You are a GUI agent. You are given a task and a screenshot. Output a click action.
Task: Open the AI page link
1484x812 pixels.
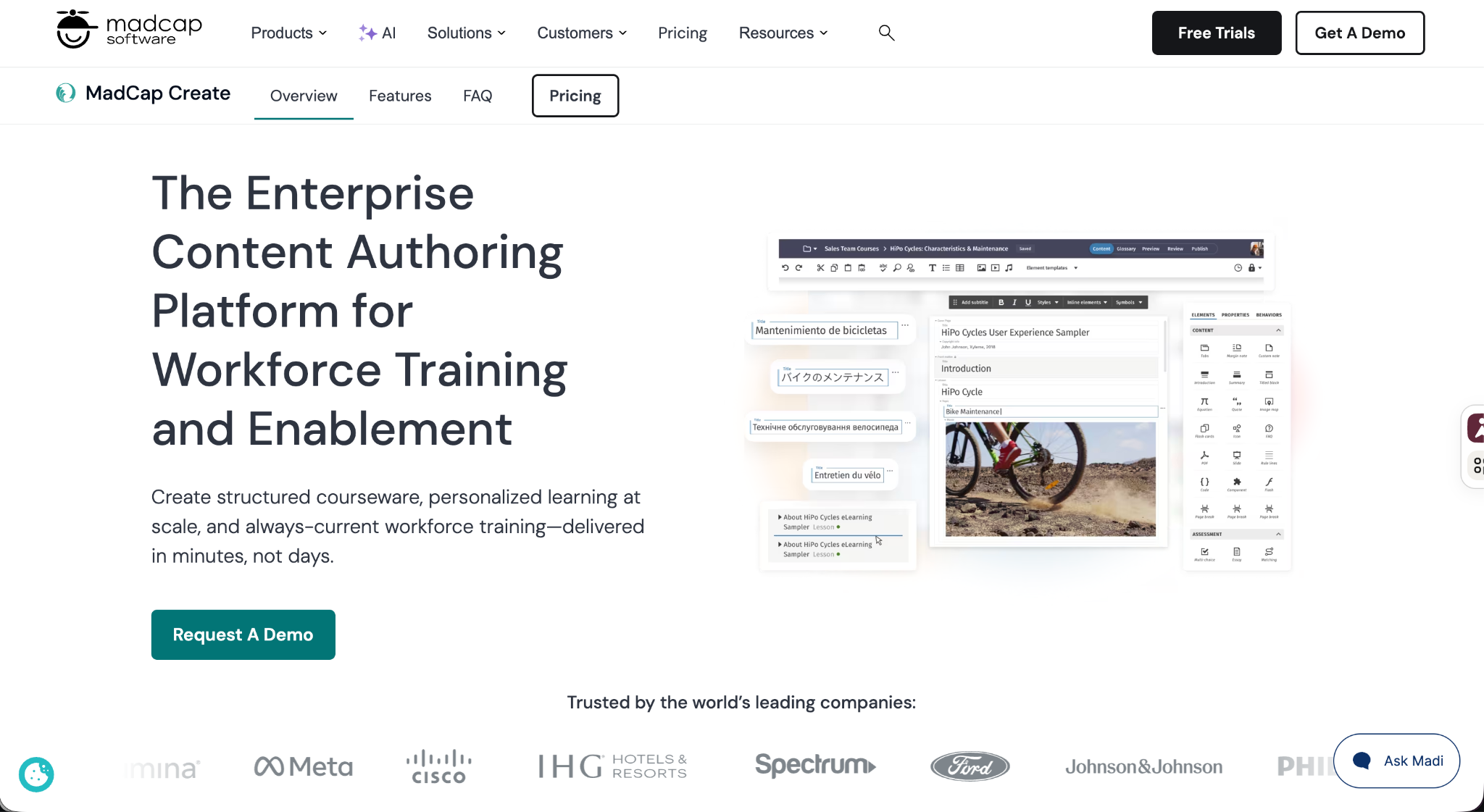pyautogui.click(x=378, y=33)
